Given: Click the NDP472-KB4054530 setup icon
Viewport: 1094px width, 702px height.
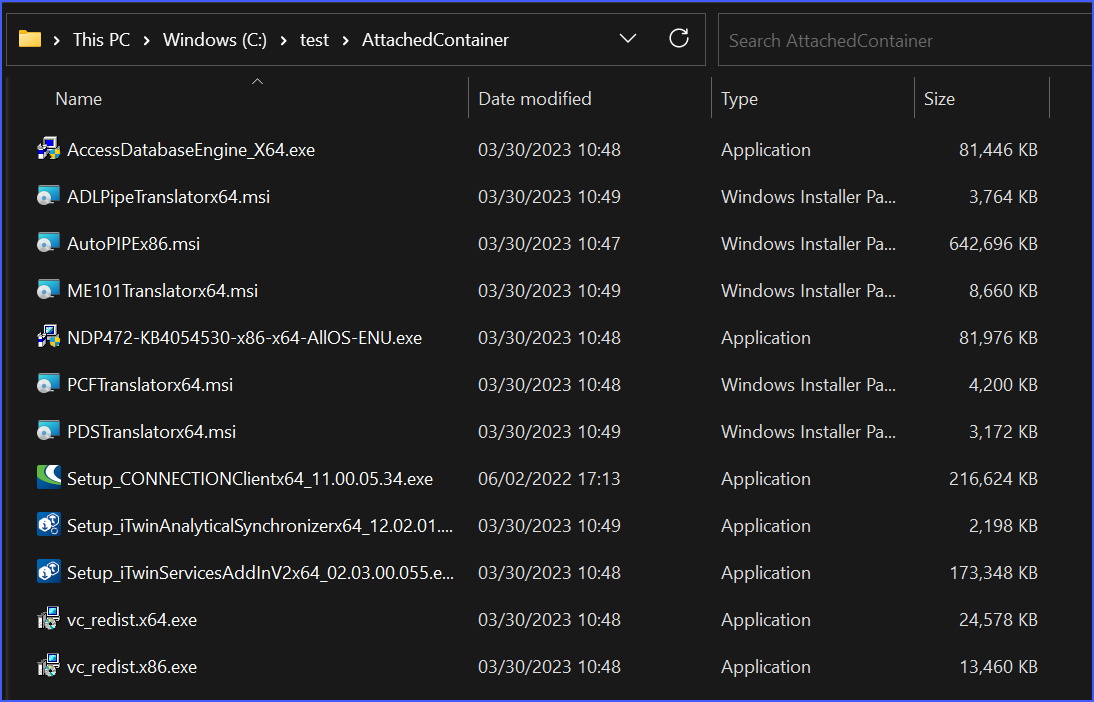Looking at the screenshot, I should click(x=48, y=337).
